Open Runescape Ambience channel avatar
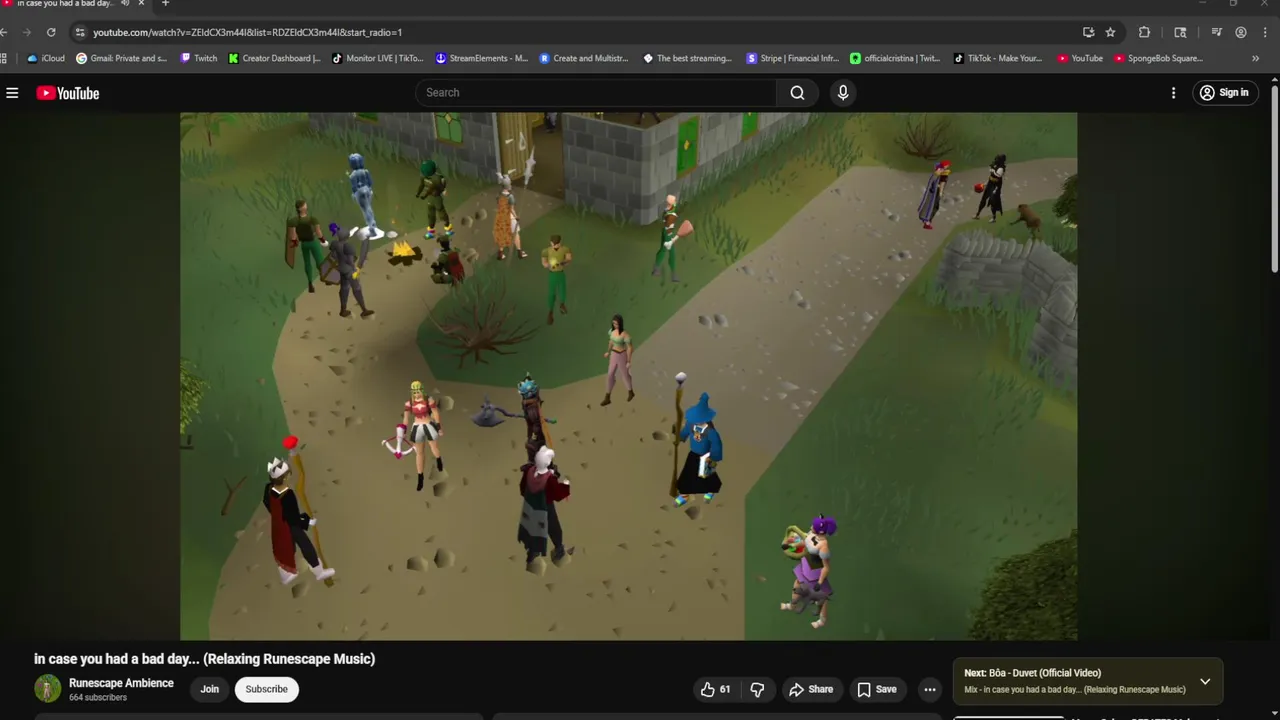The image size is (1280, 720). pos(47,689)
